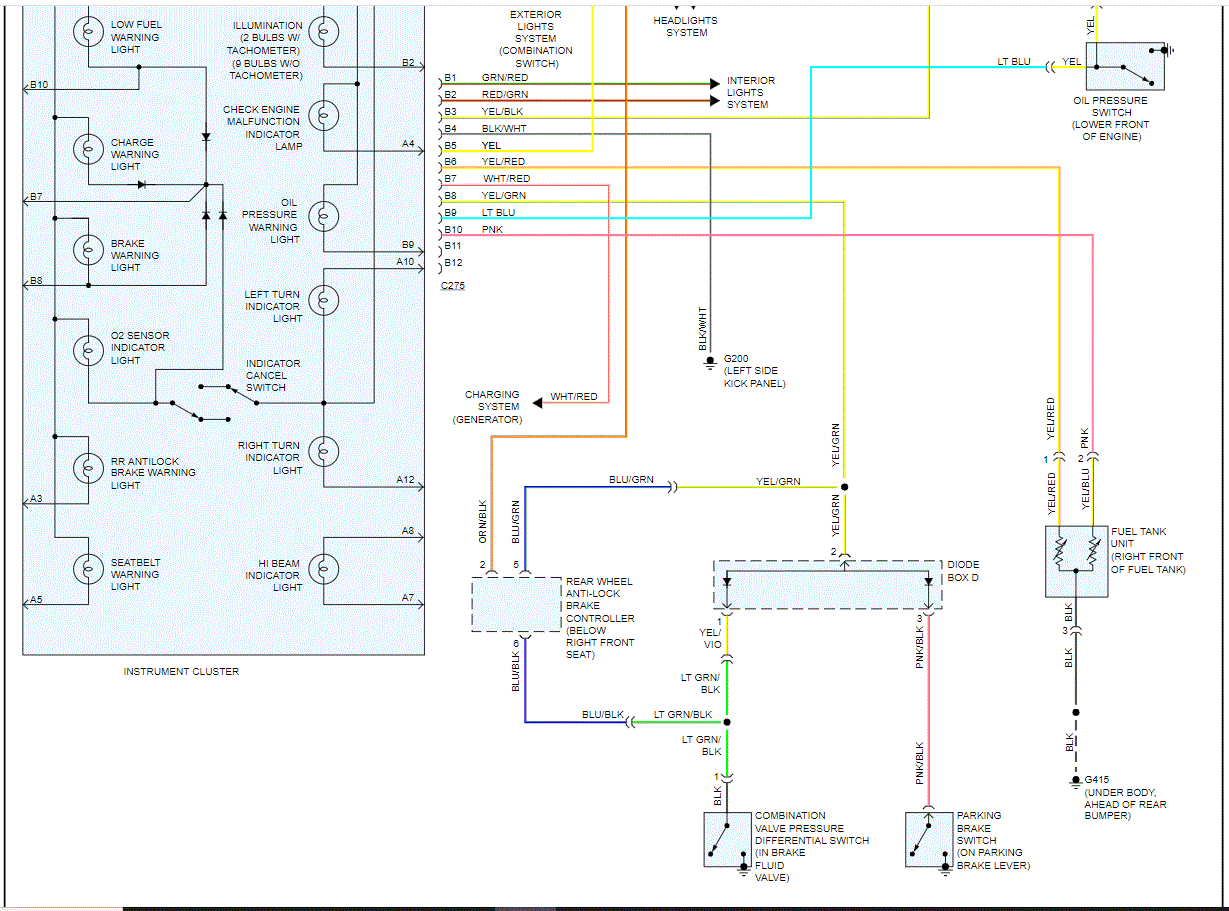
Task: Click the Oil Pressure Warning Light bulb symbol
Action: tap(324, 215)
